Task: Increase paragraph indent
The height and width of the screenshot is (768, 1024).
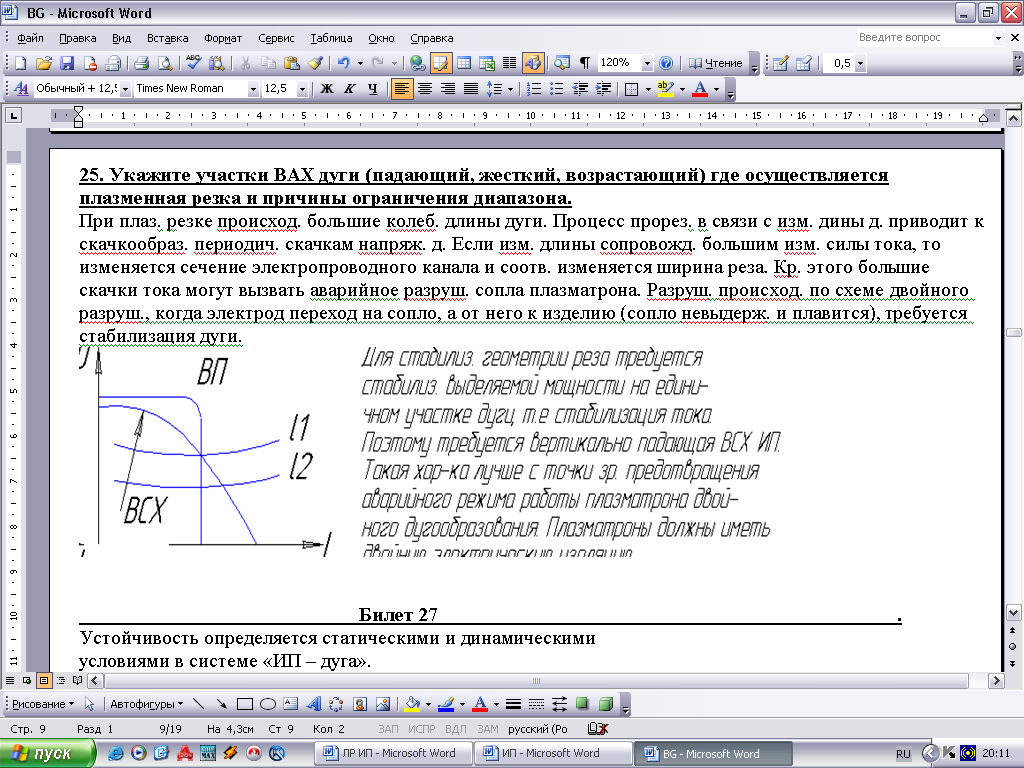Action: (603, 88)
